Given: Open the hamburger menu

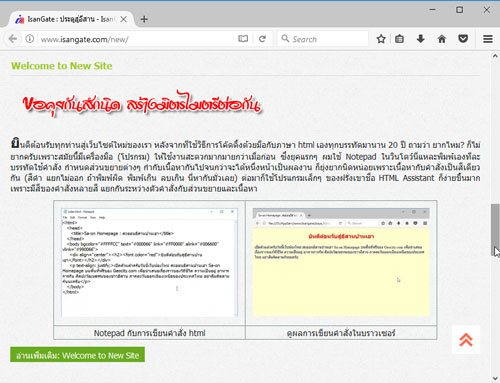Looking at the screenshot, I should pos(488,39).
